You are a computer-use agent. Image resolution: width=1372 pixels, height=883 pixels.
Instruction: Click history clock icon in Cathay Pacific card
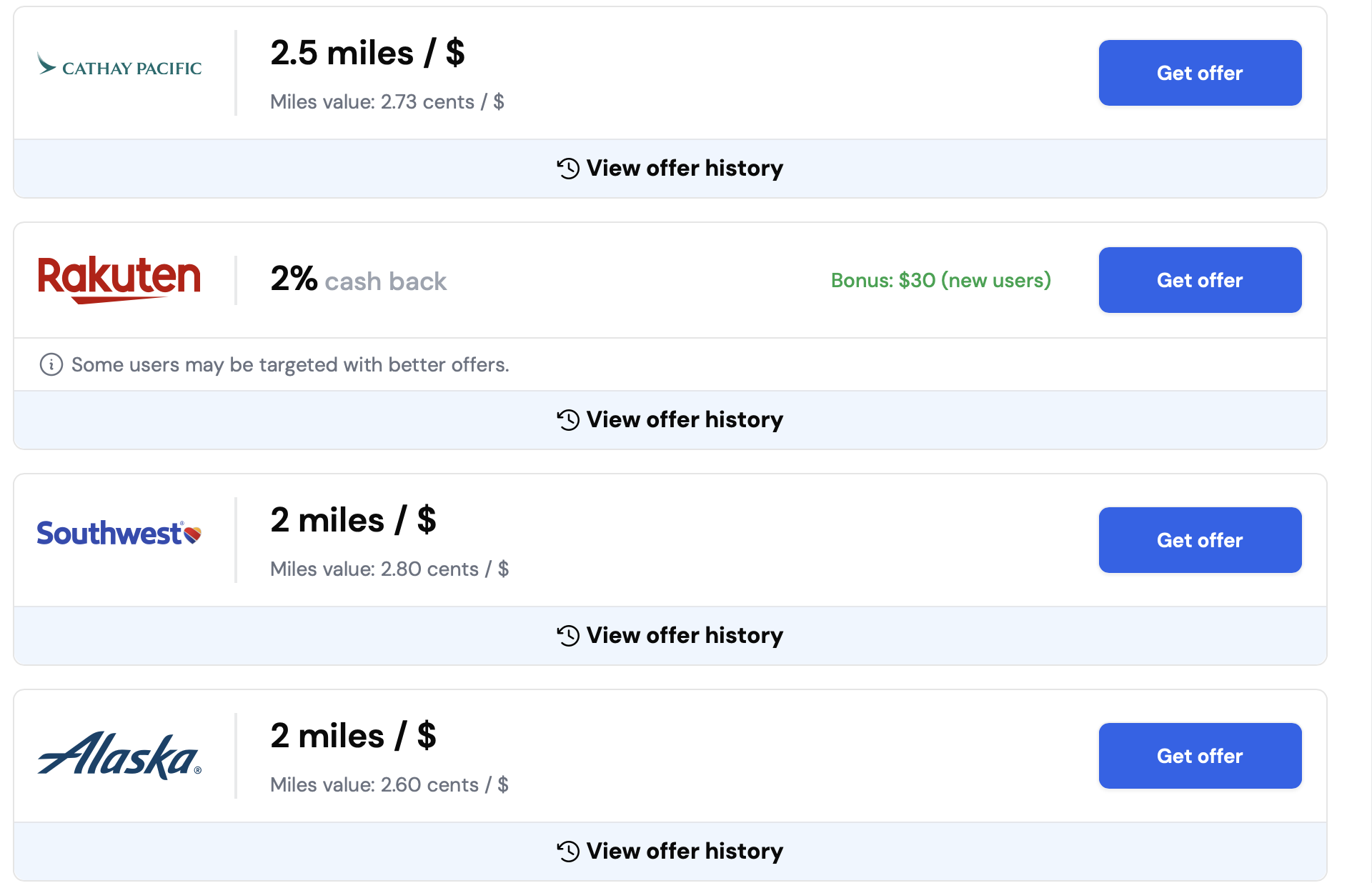(x=568, y=169)
